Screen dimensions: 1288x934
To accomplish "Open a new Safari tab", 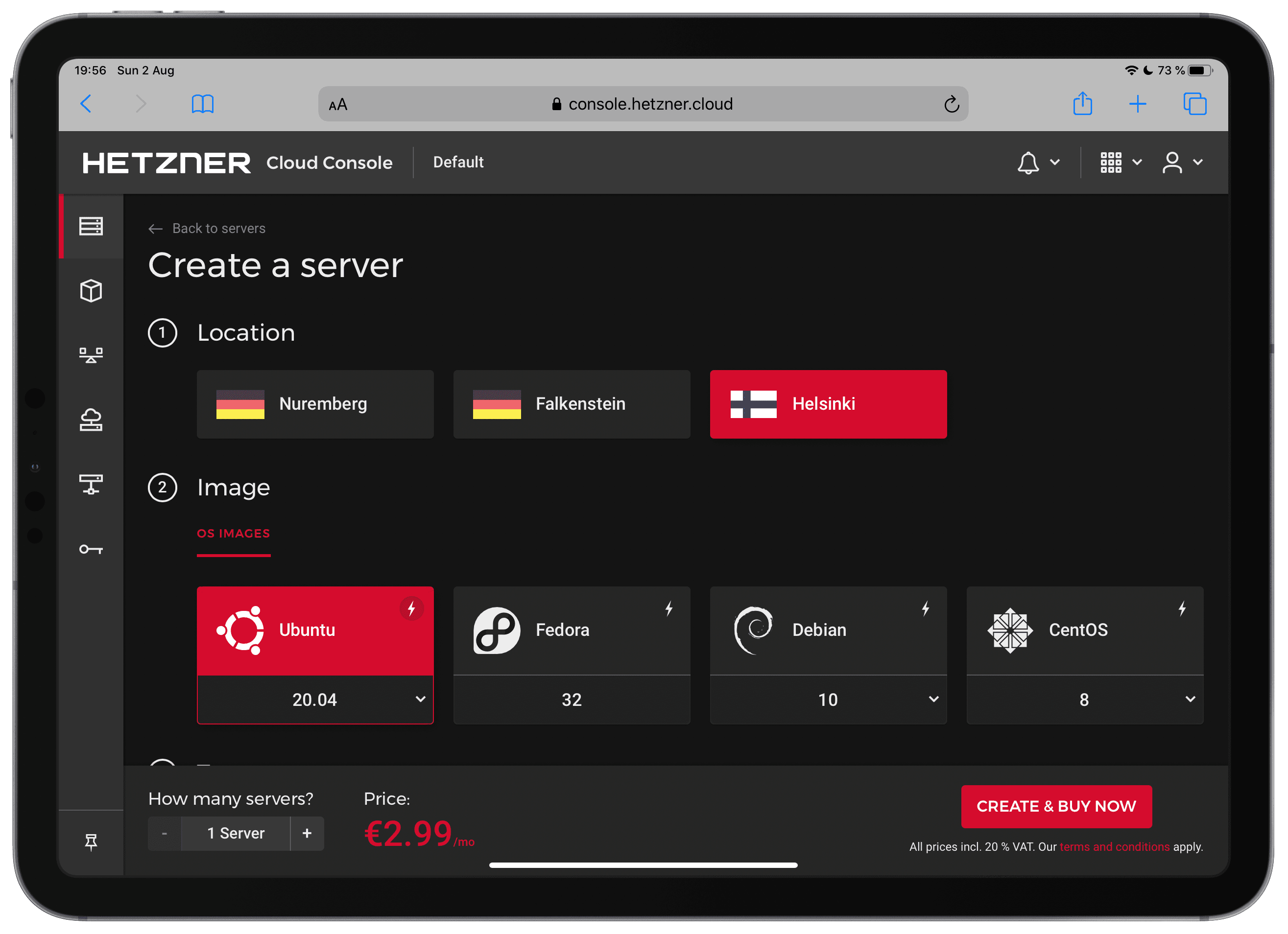I will 1138,104.
